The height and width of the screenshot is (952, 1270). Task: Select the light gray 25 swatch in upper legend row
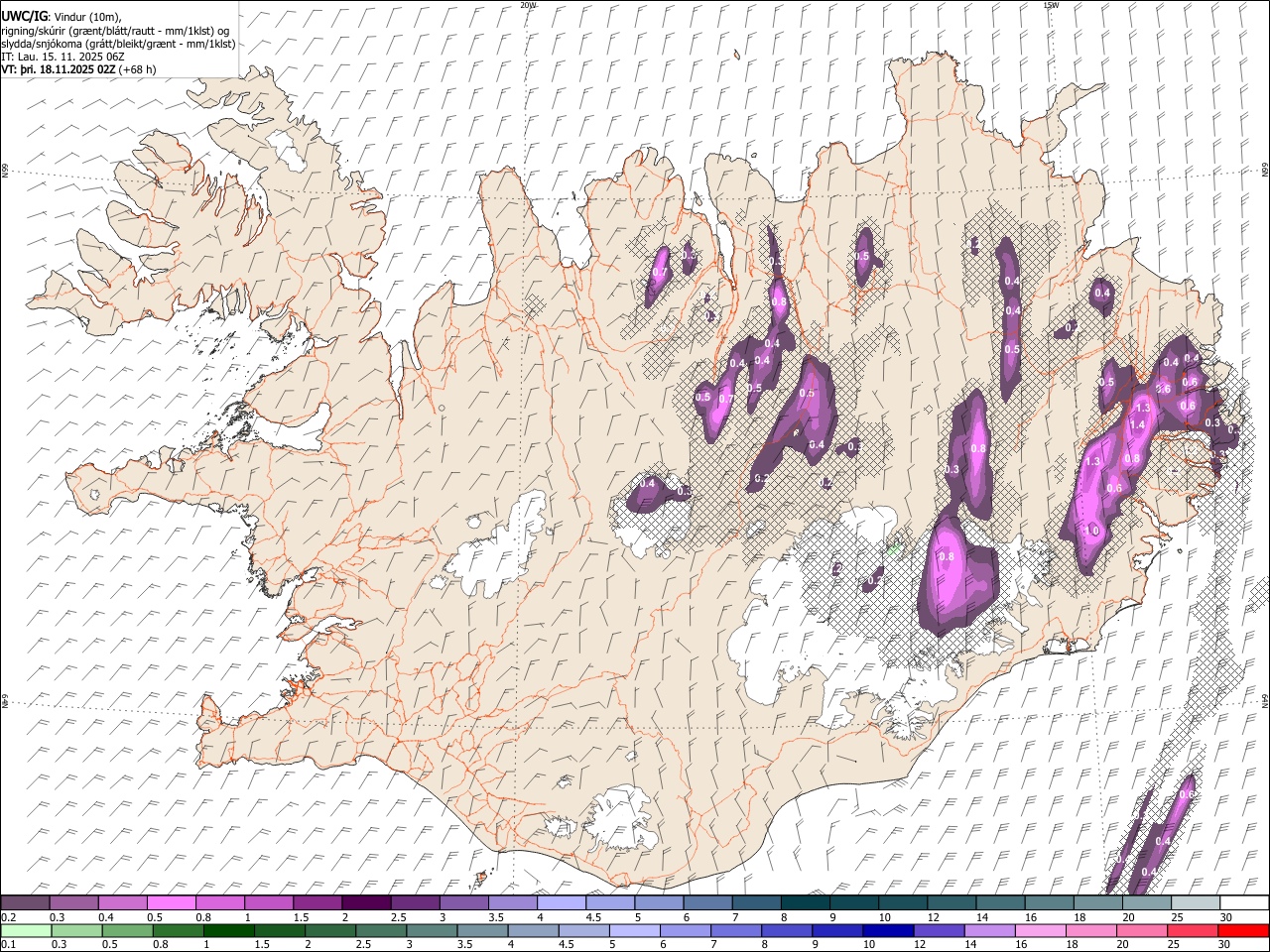point(1197,902)
